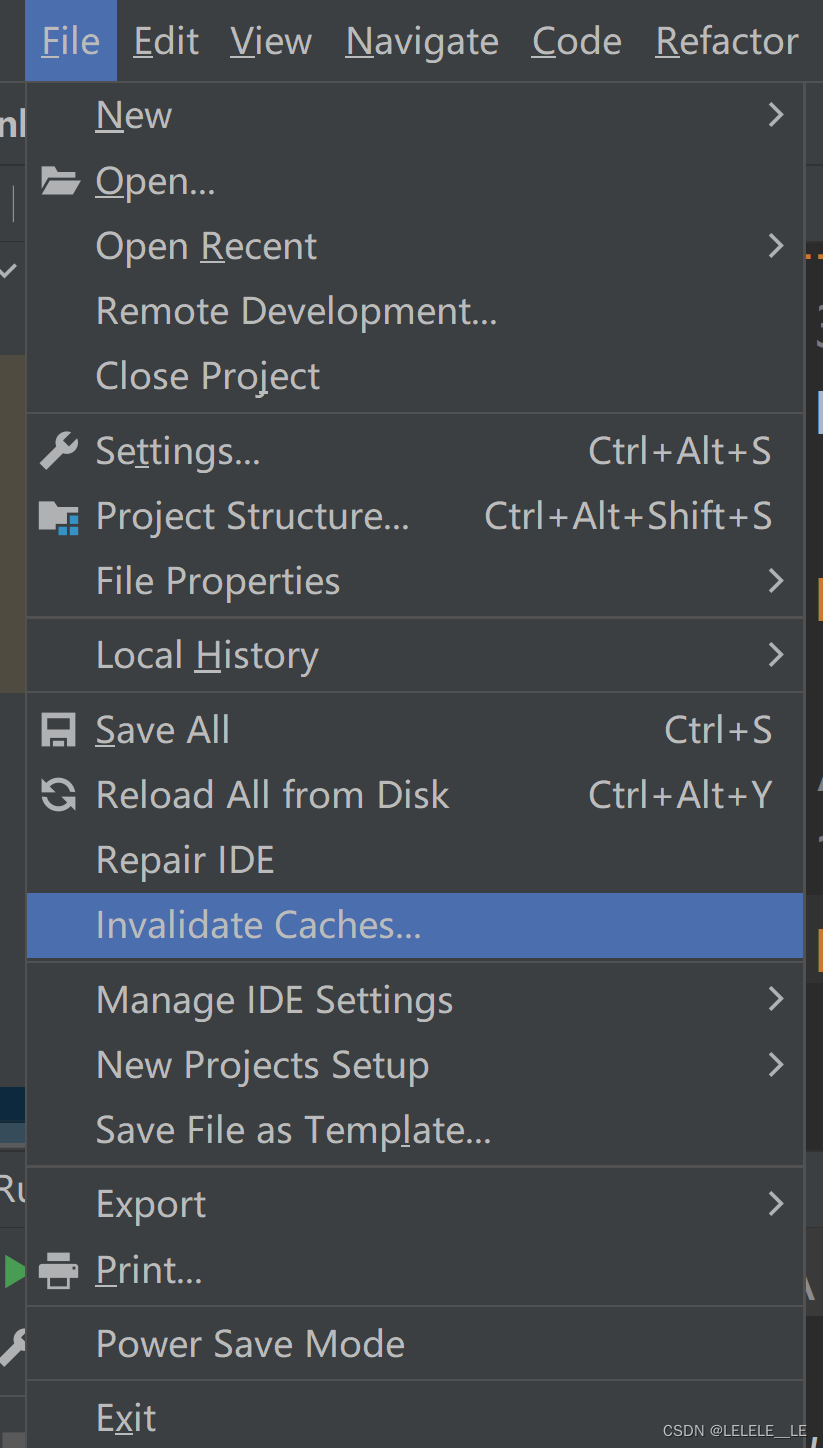Expand Manage IDE Settings submenu
The image size is (823, 1448).
[775, 999]
